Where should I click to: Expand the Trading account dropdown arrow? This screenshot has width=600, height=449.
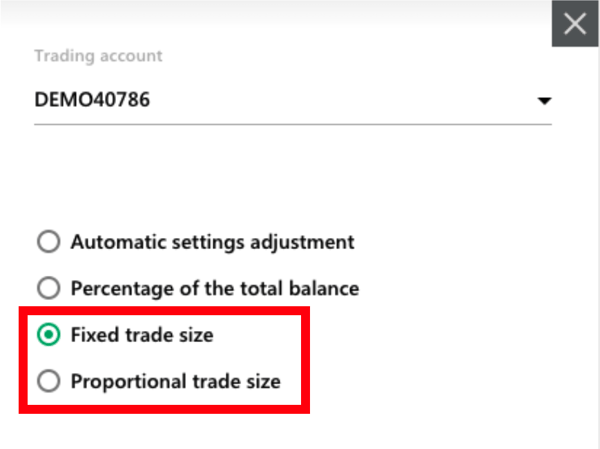pyautogui.click(x=544, y=101)
